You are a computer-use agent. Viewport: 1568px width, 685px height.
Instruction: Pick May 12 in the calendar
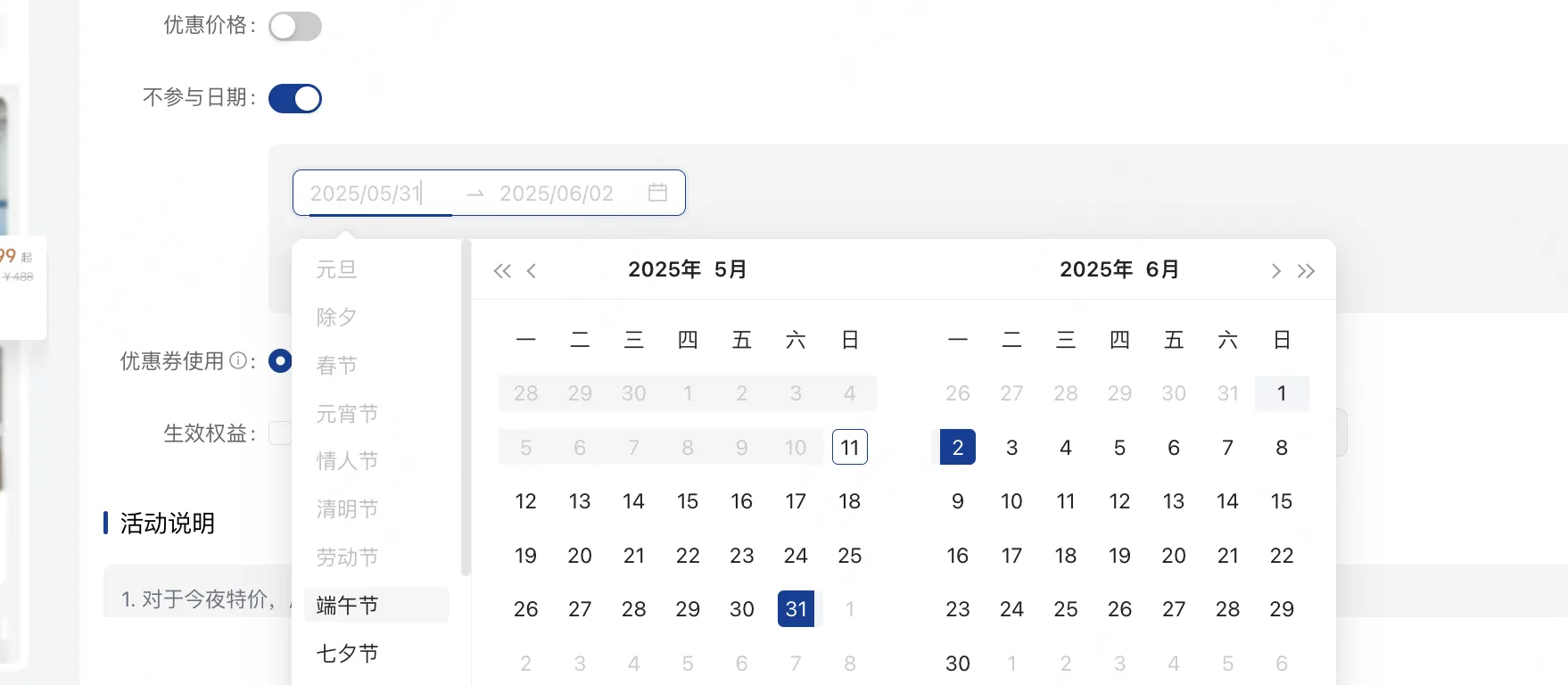coord(526,501)
